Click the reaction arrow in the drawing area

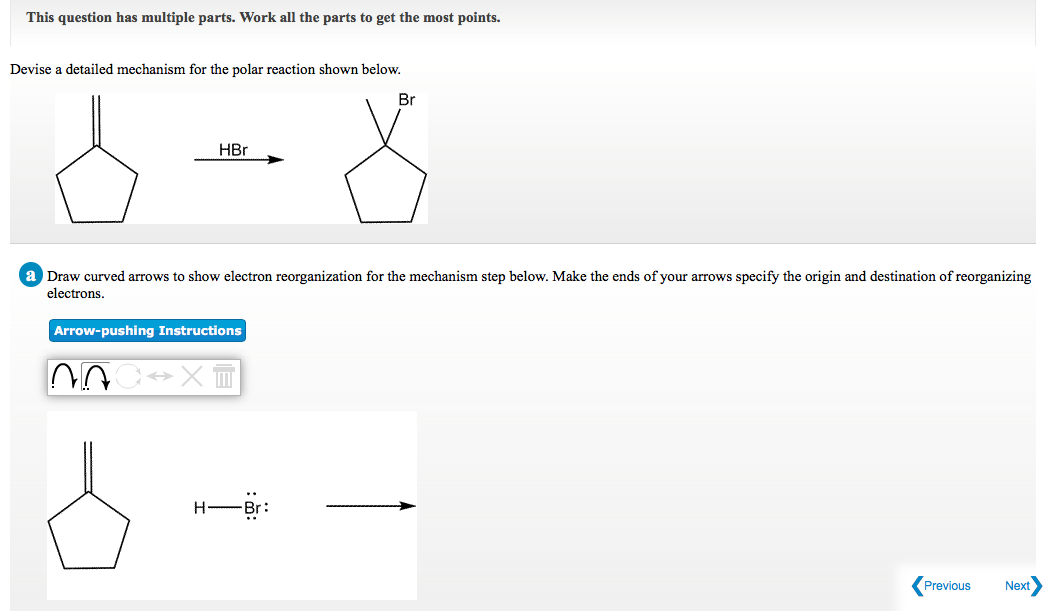pyautogui.click(x=370, y=506)
